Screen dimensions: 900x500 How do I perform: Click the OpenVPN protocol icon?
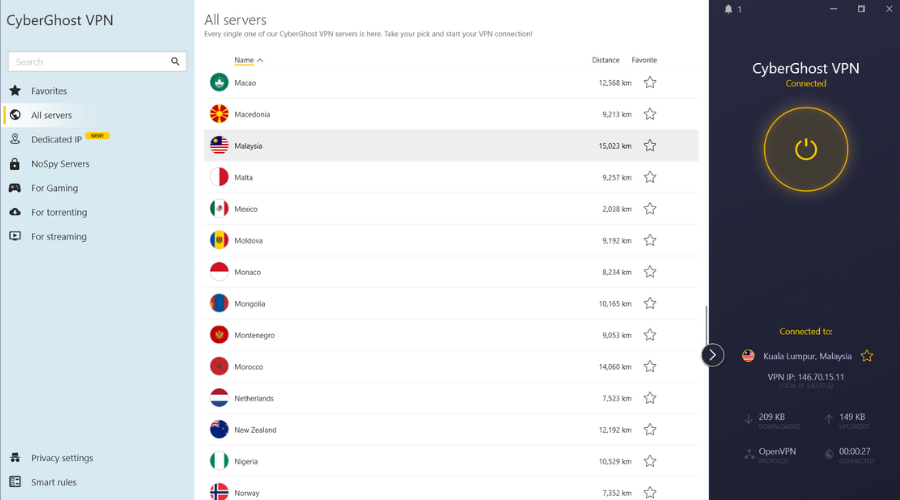[x=749, y=453]
